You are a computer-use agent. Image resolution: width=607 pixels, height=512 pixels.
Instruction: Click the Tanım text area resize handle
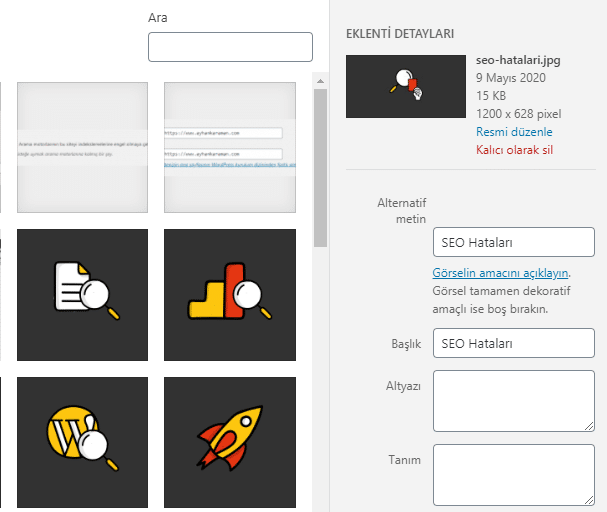[589, 500]
